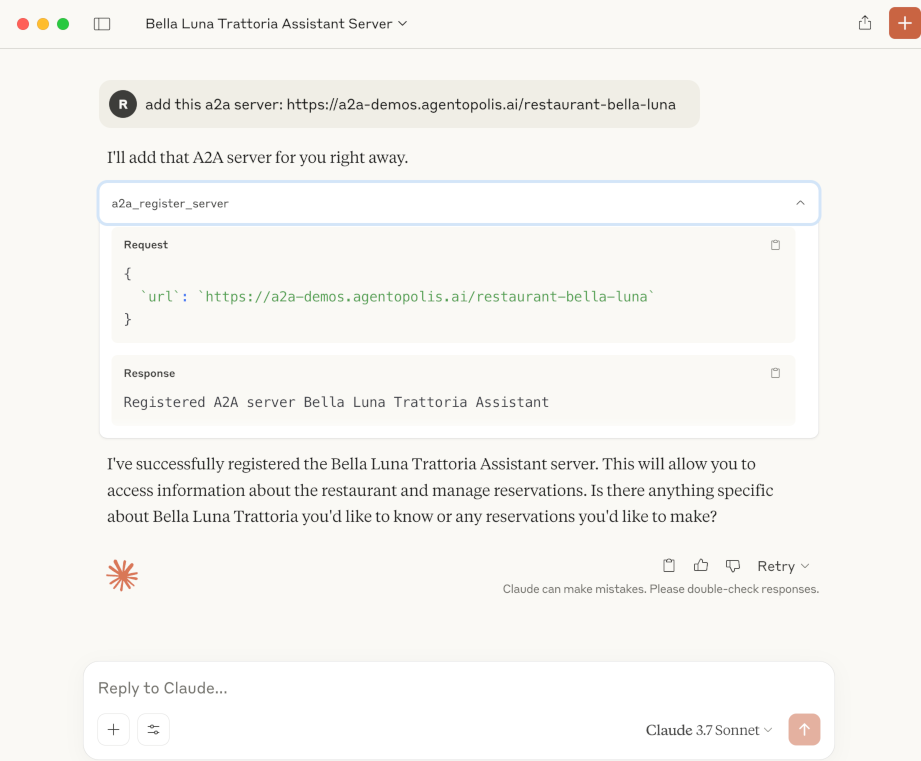Copy Claude's full reply with clipboard icon
Image resolution: width=921 pixels, height=761 pixels.
click(x=668, y=565)
